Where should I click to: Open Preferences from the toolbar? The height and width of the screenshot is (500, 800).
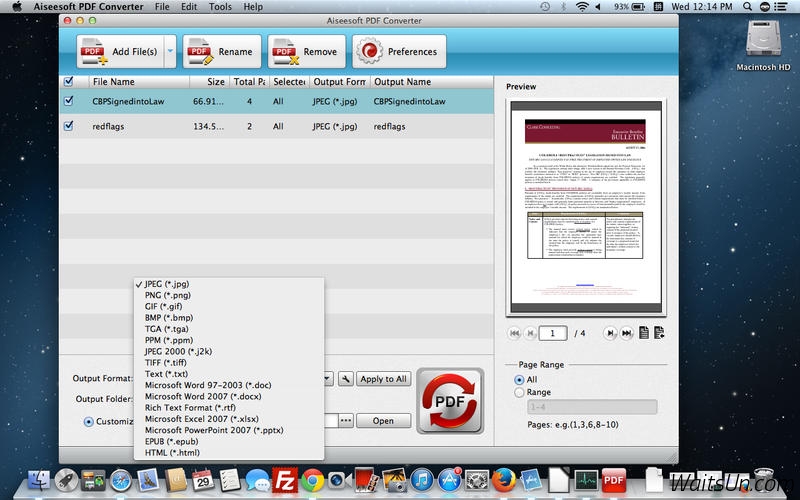399,52
